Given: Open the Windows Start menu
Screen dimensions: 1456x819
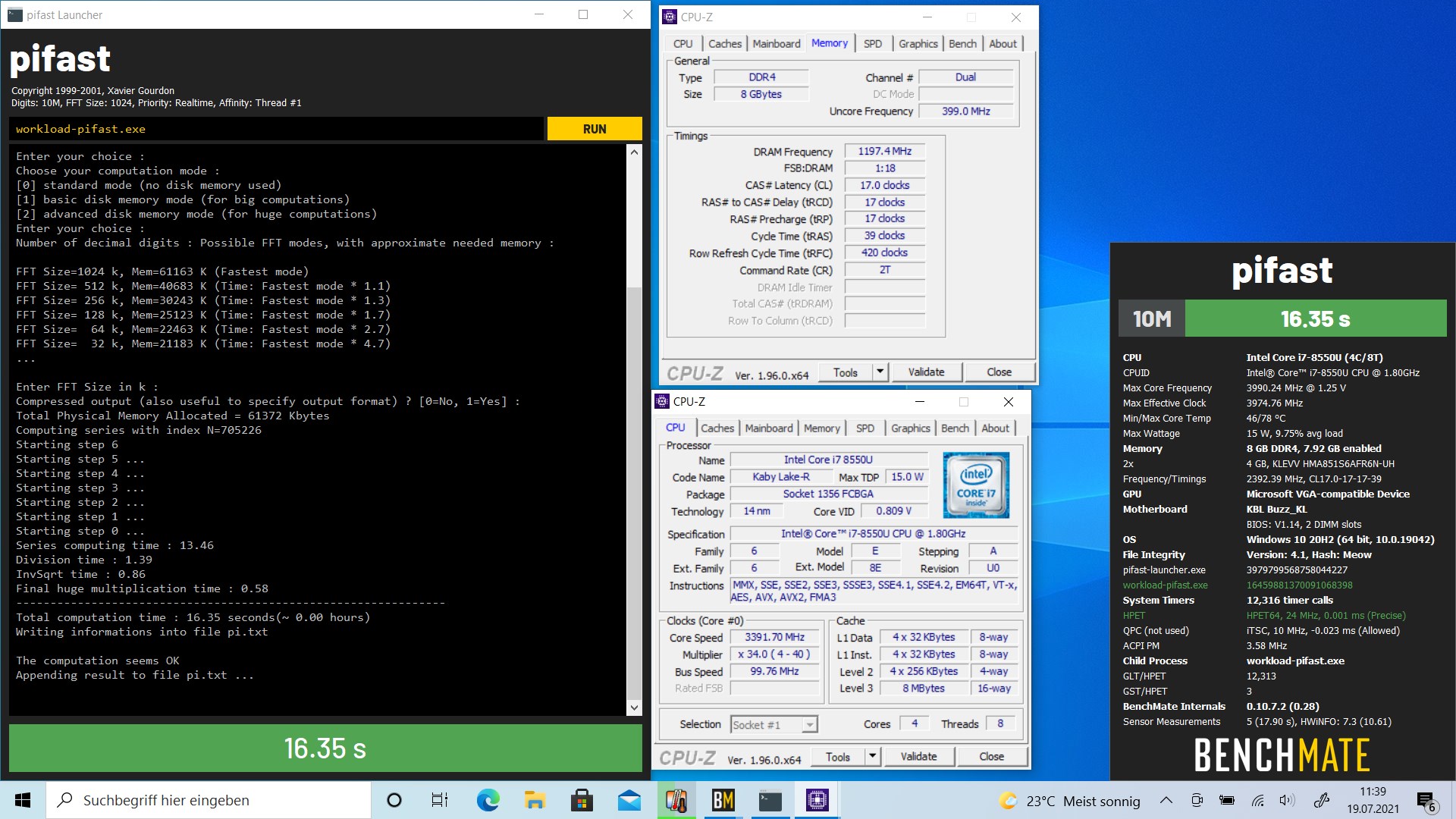Looking at the screenshot, I should point(23,800).
